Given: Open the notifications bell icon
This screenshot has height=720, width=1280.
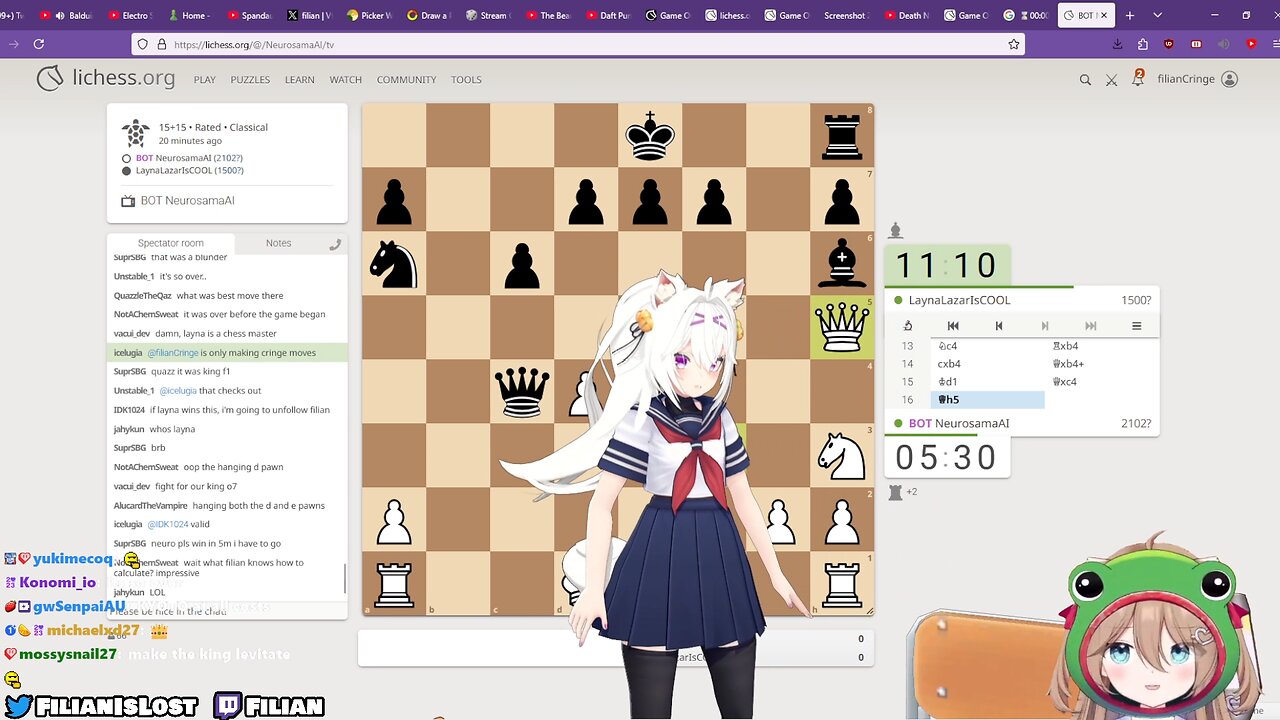Looking at the screenshot, I should pos(1138,78).
